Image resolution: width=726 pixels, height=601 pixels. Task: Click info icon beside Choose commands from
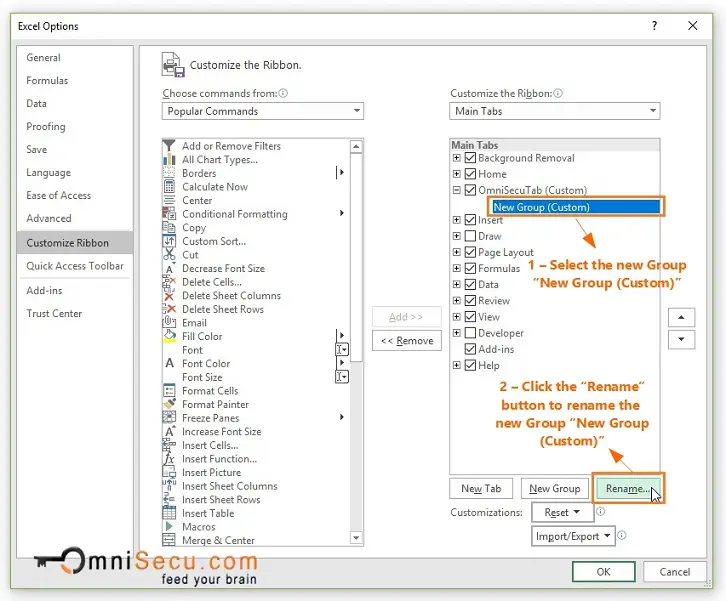pyautogui.click(x=283, y=93)
